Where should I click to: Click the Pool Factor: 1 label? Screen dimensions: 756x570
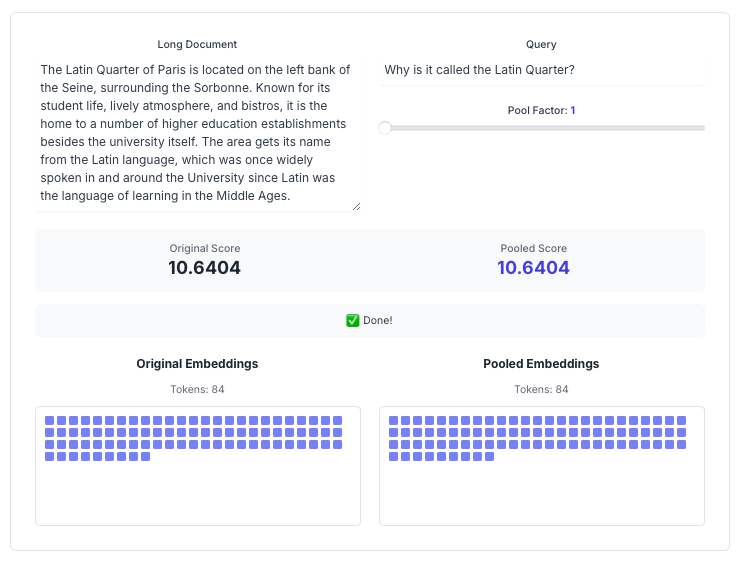coord(541,110)
